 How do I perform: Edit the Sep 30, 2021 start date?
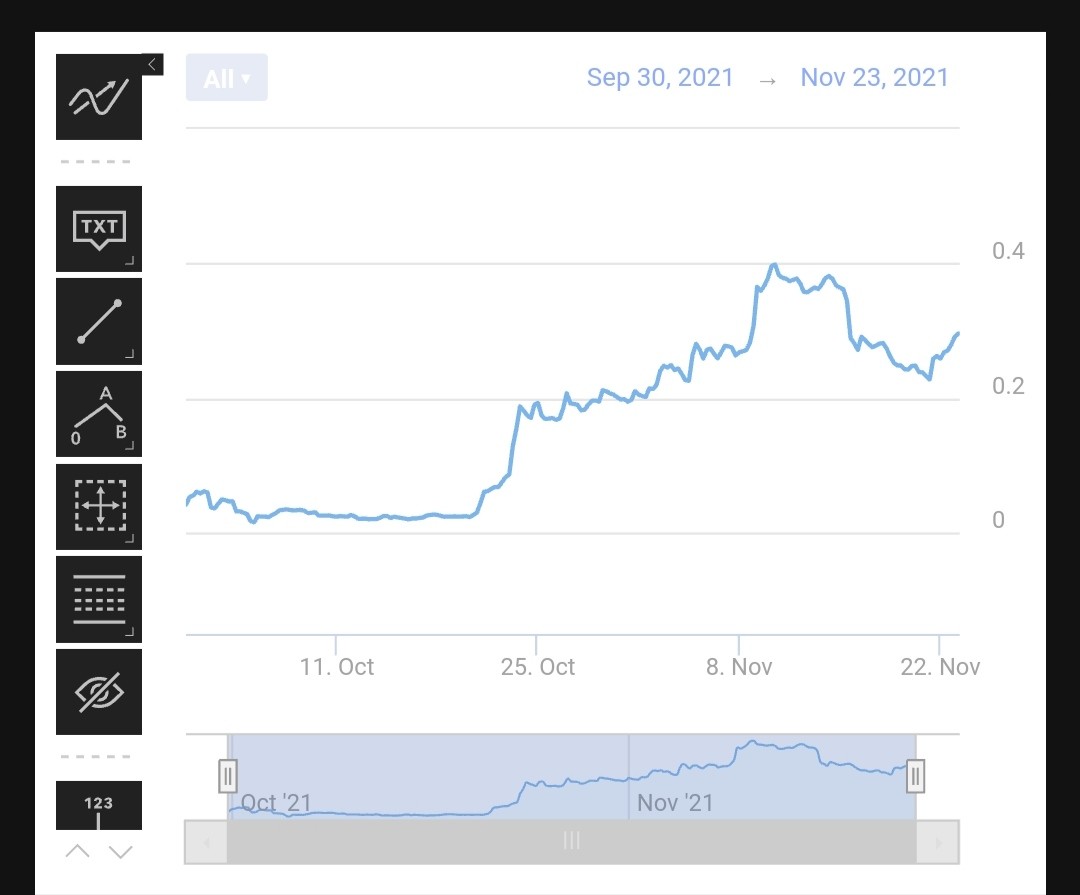[660, 77]
